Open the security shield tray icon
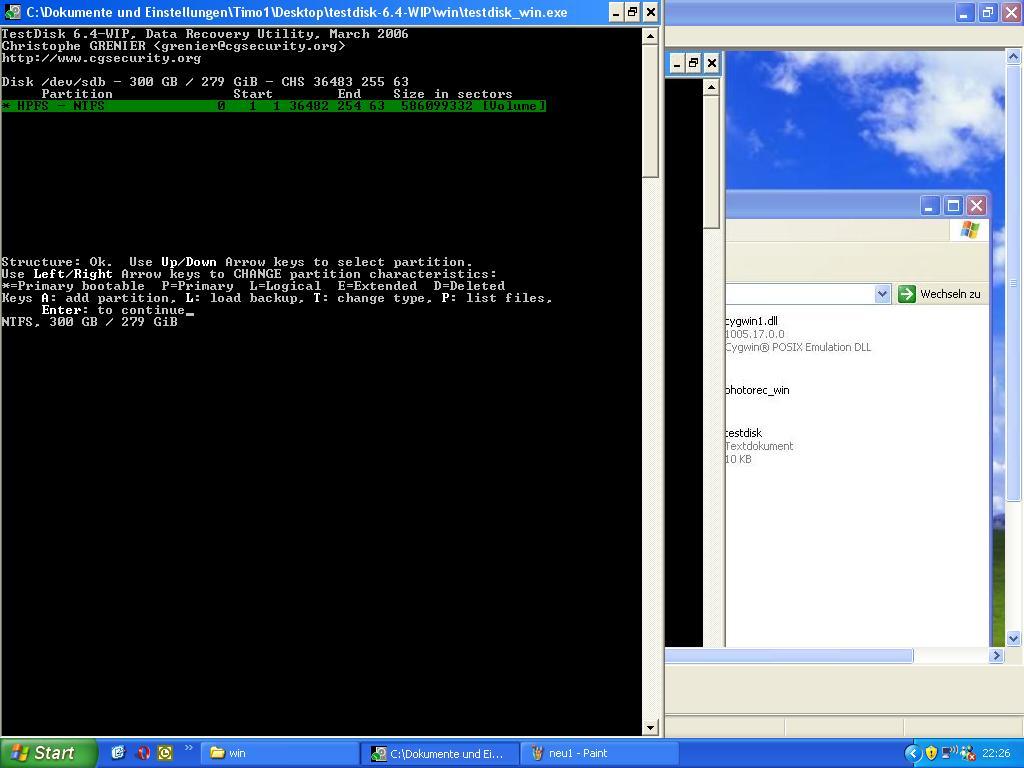1024x768 pixels. point(931,753)
